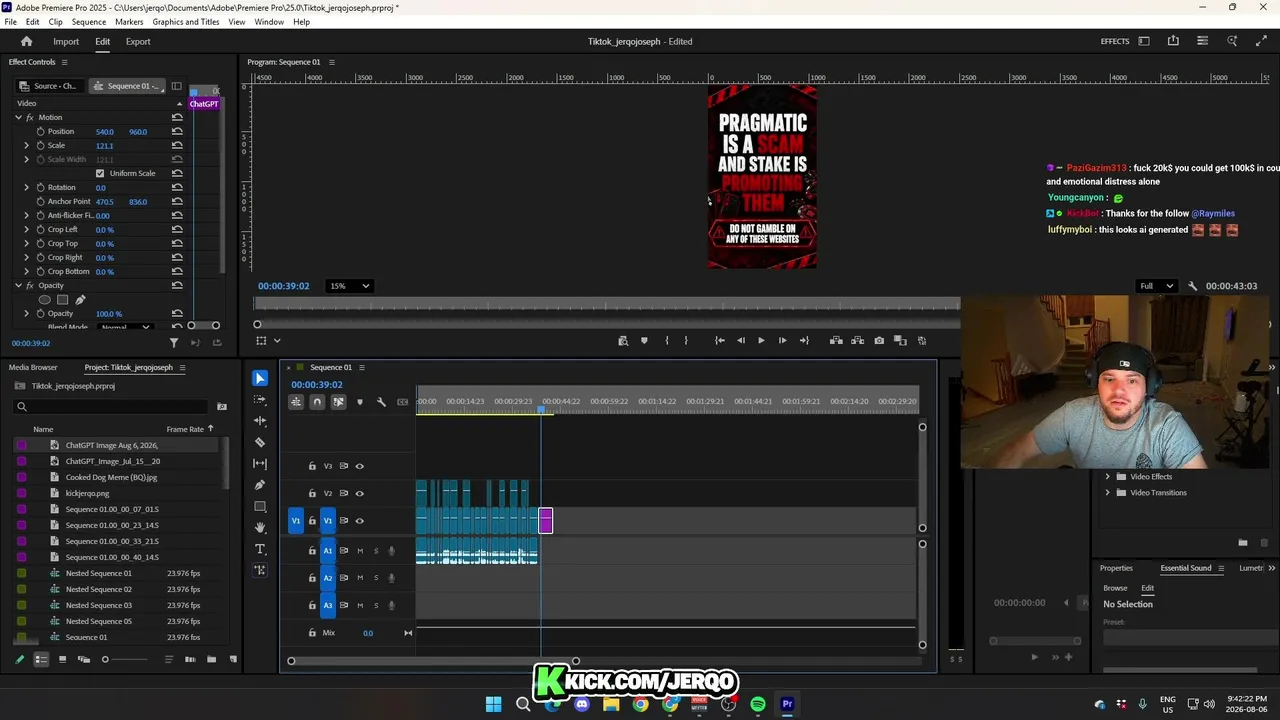Collapse the Motion effect group

click(18, 118)
